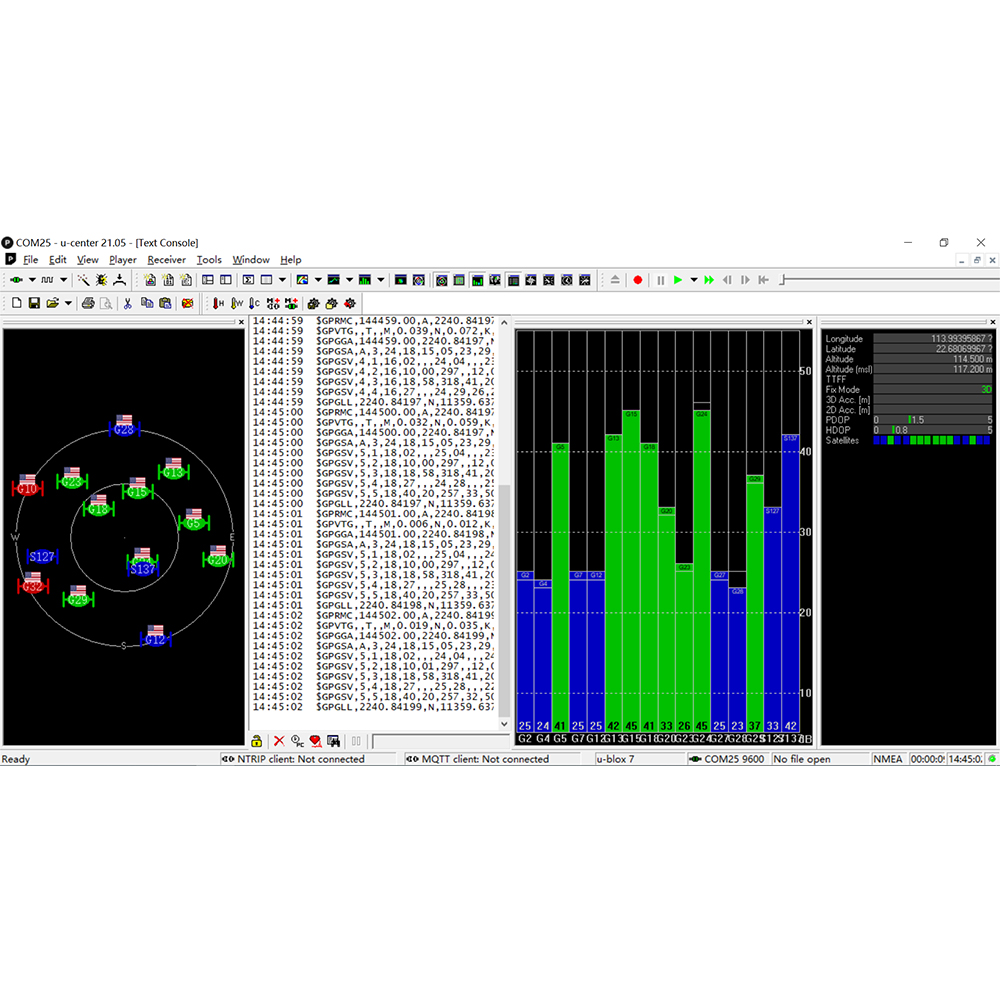Click the New document icon
The width and height of the screenshot is (1000, 1000).
coord(16,303)
